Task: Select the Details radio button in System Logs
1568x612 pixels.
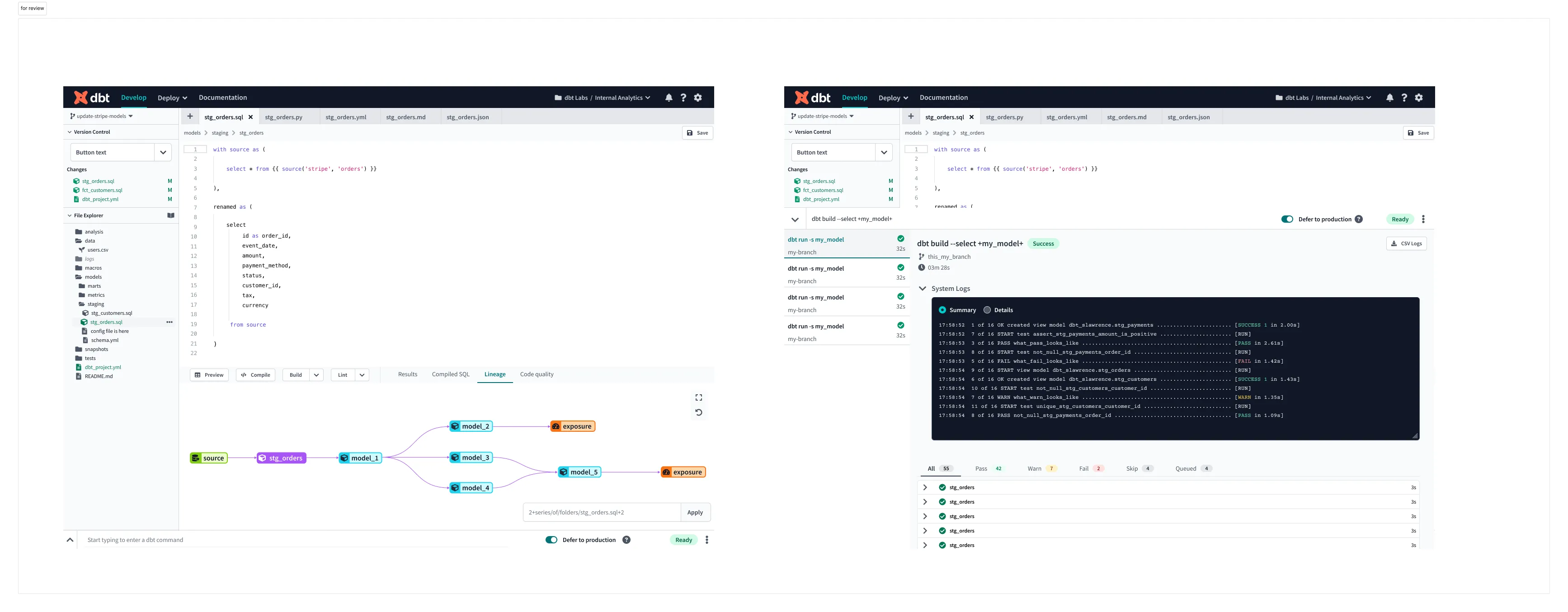Action: (x=987, y=310)
